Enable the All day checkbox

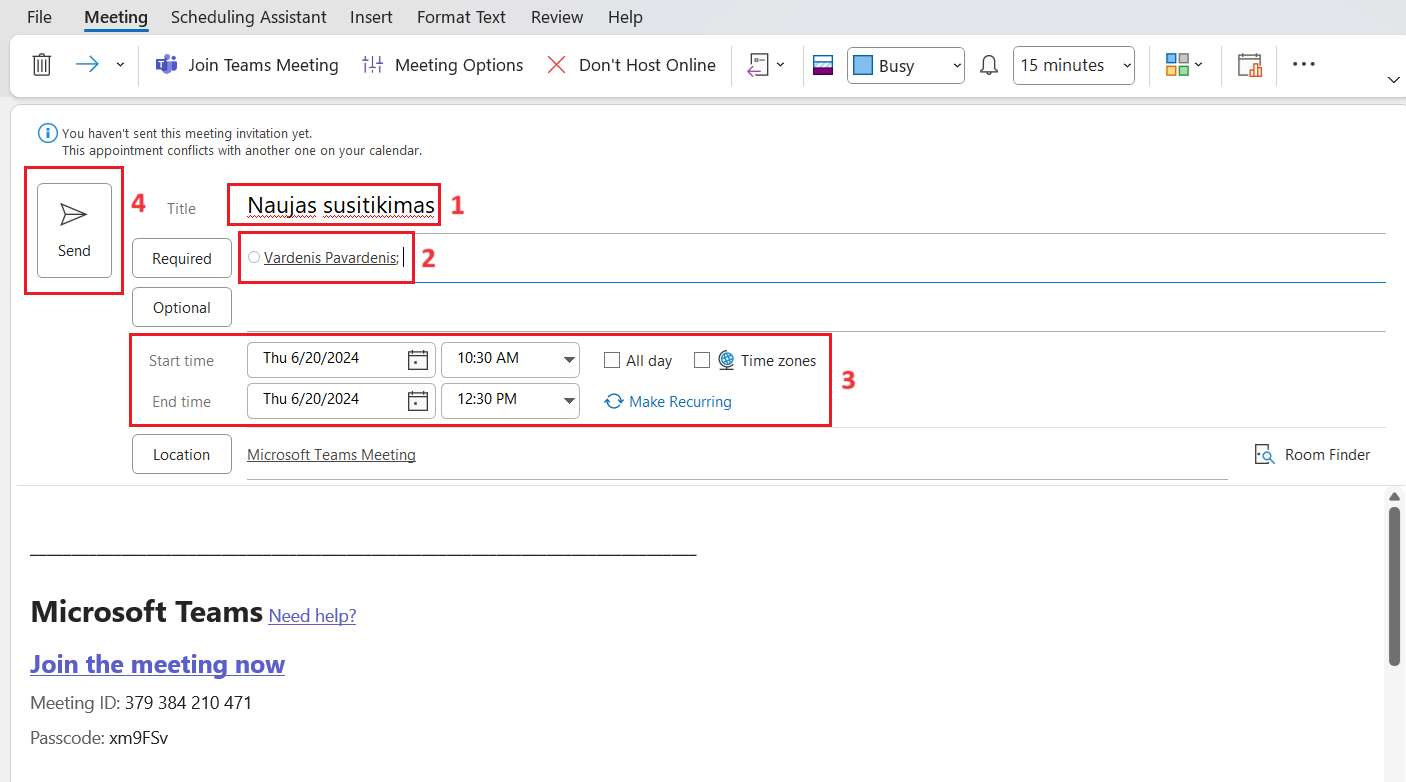click(612, 360)
